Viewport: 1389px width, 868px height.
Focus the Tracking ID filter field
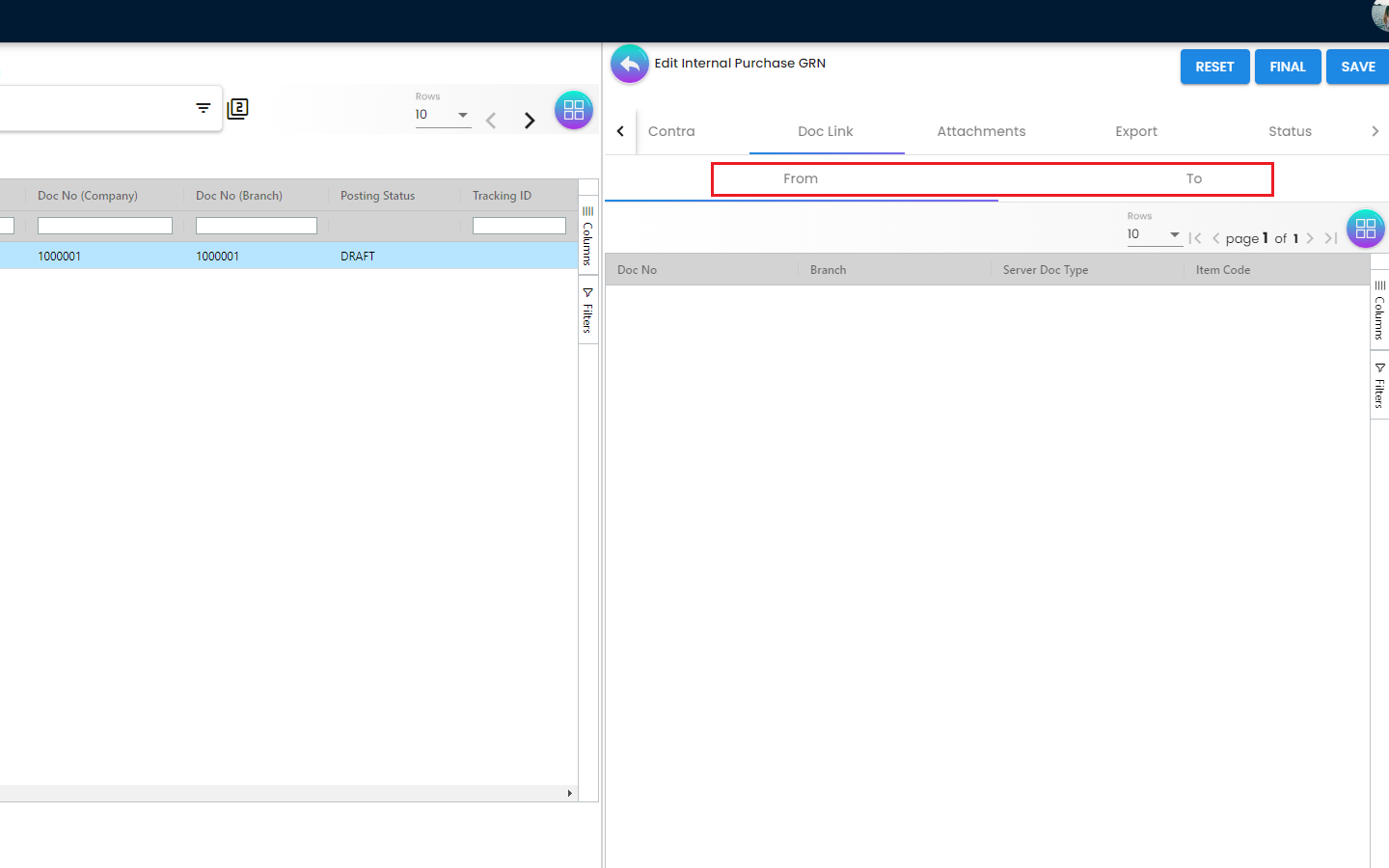click(519, 226)
